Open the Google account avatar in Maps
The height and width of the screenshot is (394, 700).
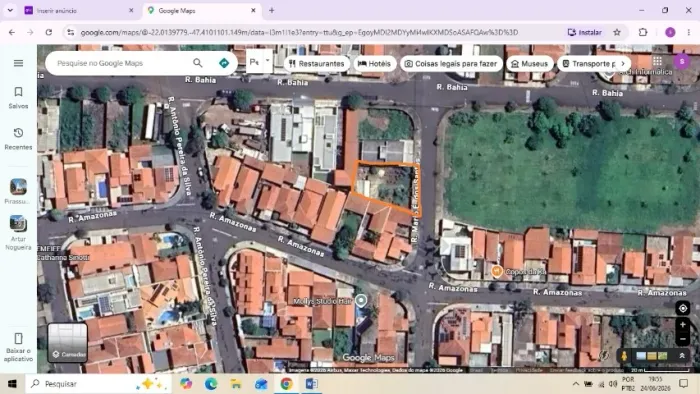[682, 61]
